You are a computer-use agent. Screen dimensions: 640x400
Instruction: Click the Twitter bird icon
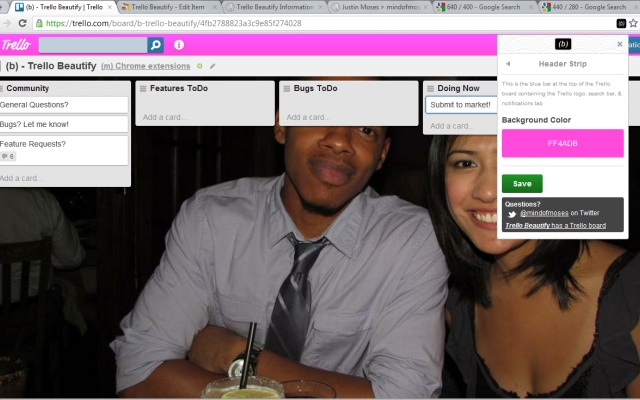tap(512, 214)
